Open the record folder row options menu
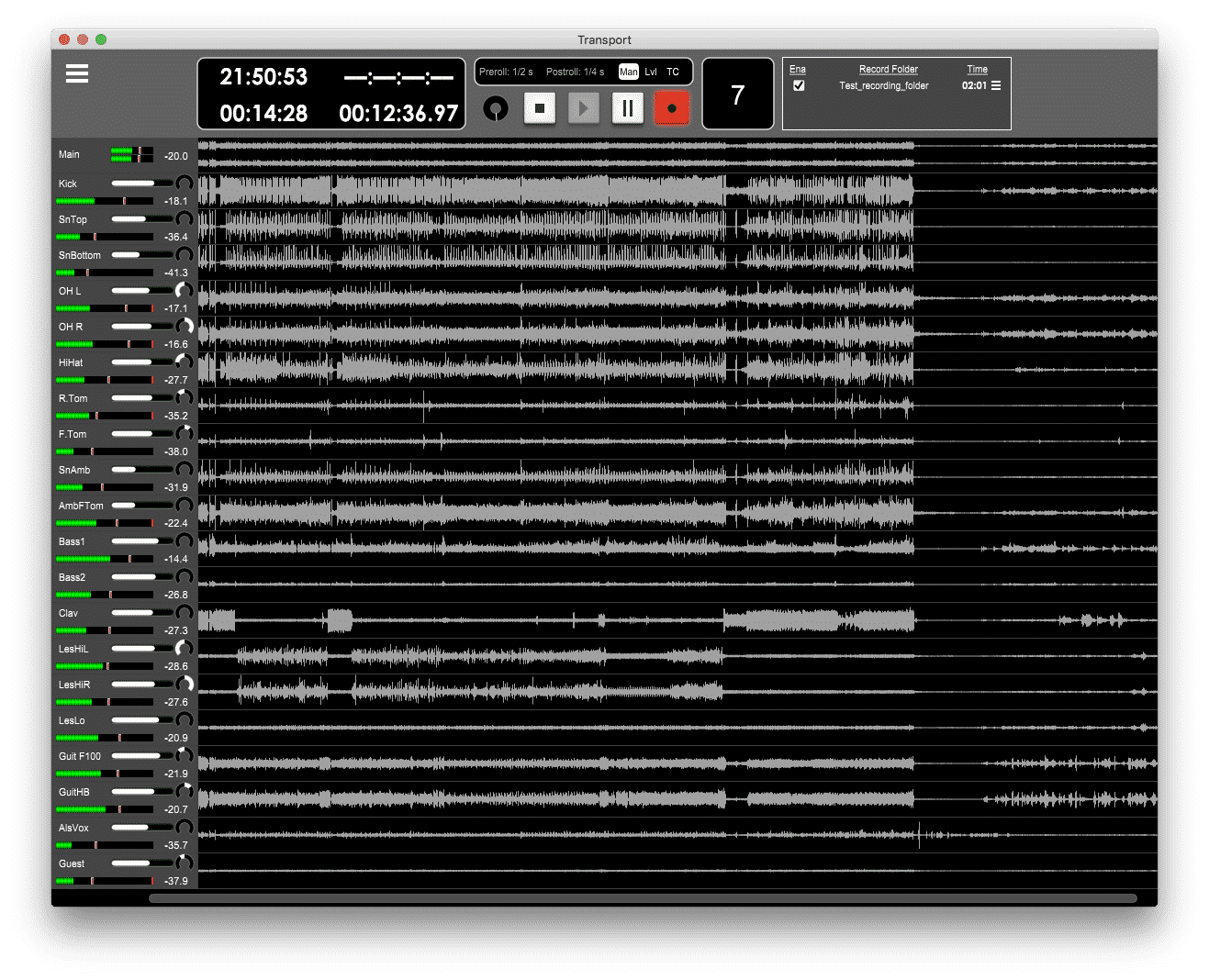The width and height of the screenshot is (1209, 980). tap(996, 85)
